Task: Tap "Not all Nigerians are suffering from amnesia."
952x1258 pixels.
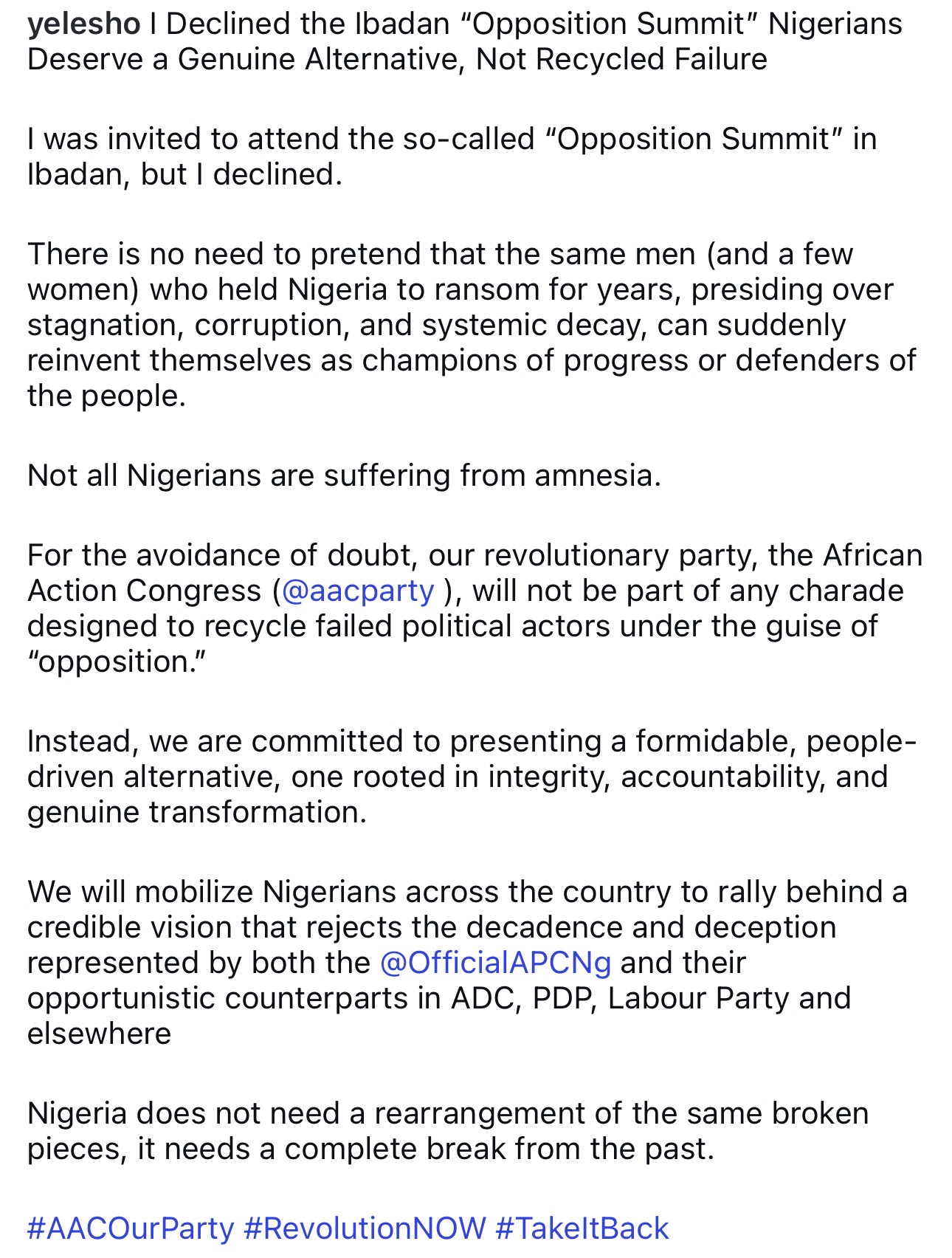Action: 344,475
